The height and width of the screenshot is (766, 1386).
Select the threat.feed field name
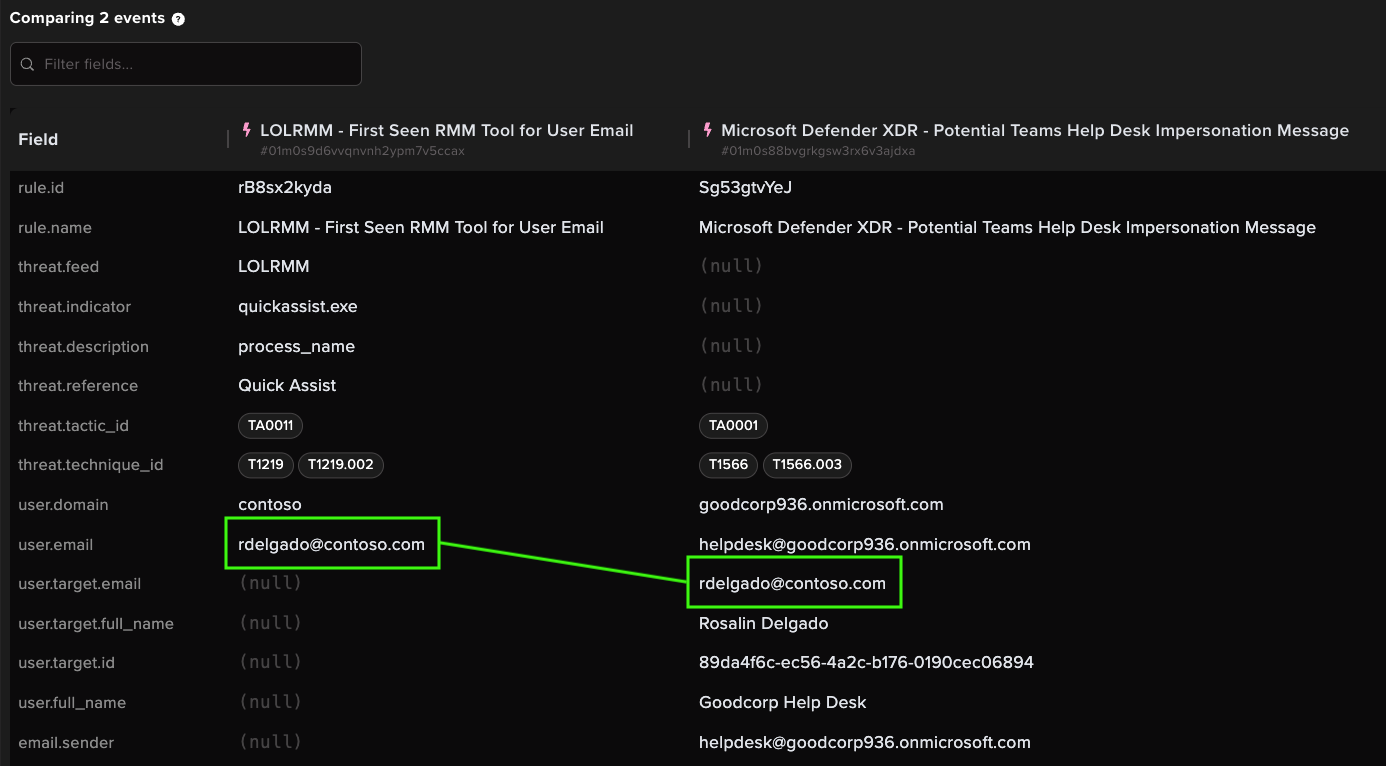coord(58,267)
